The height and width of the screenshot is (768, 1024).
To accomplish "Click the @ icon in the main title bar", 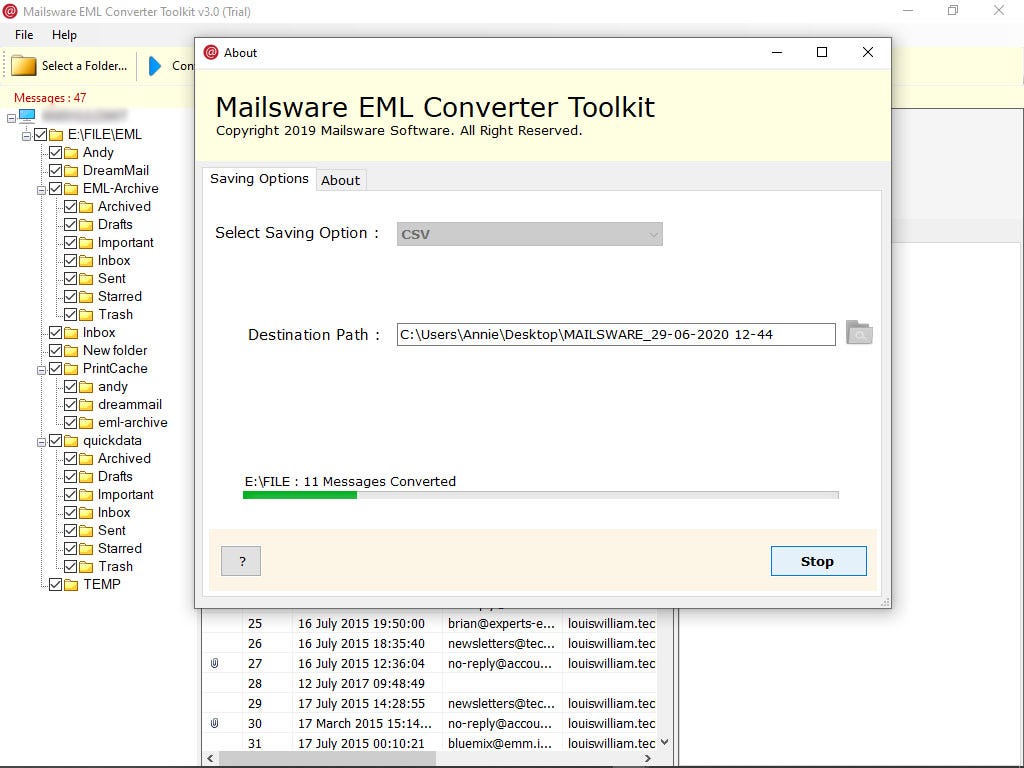I will (12, 11).
